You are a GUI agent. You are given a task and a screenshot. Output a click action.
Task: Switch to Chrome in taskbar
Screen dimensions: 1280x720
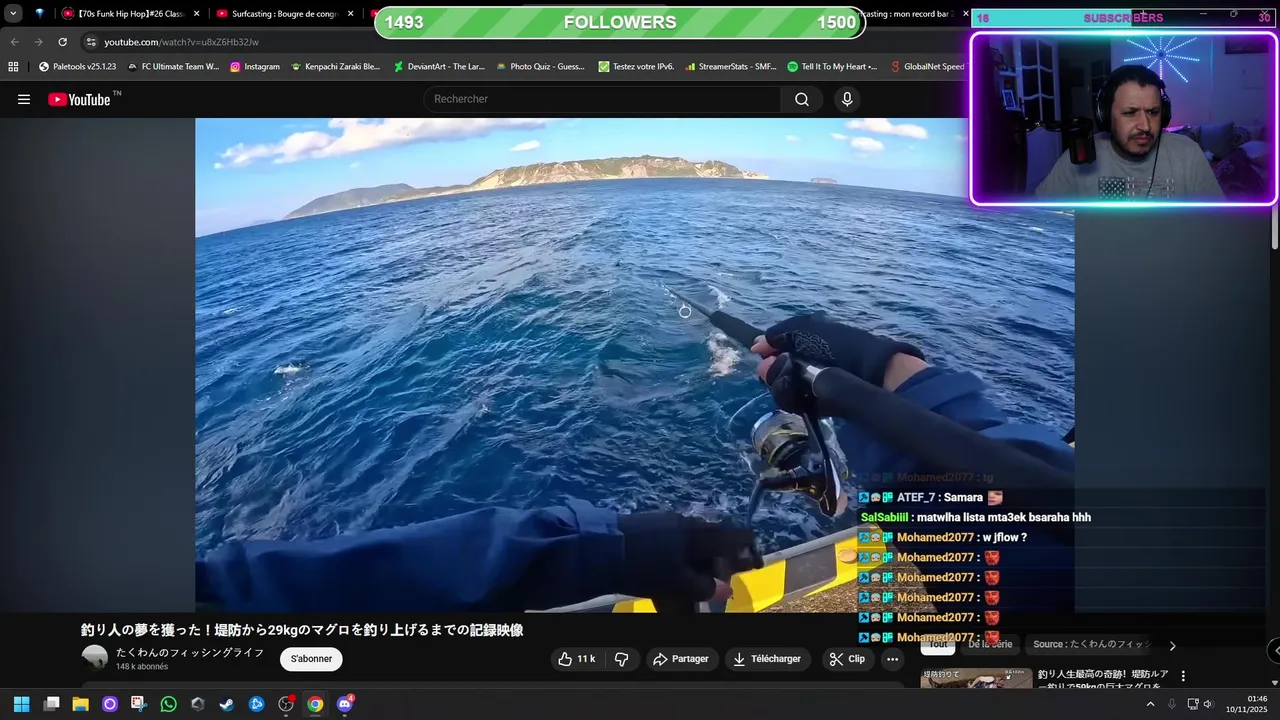[315, 704]
